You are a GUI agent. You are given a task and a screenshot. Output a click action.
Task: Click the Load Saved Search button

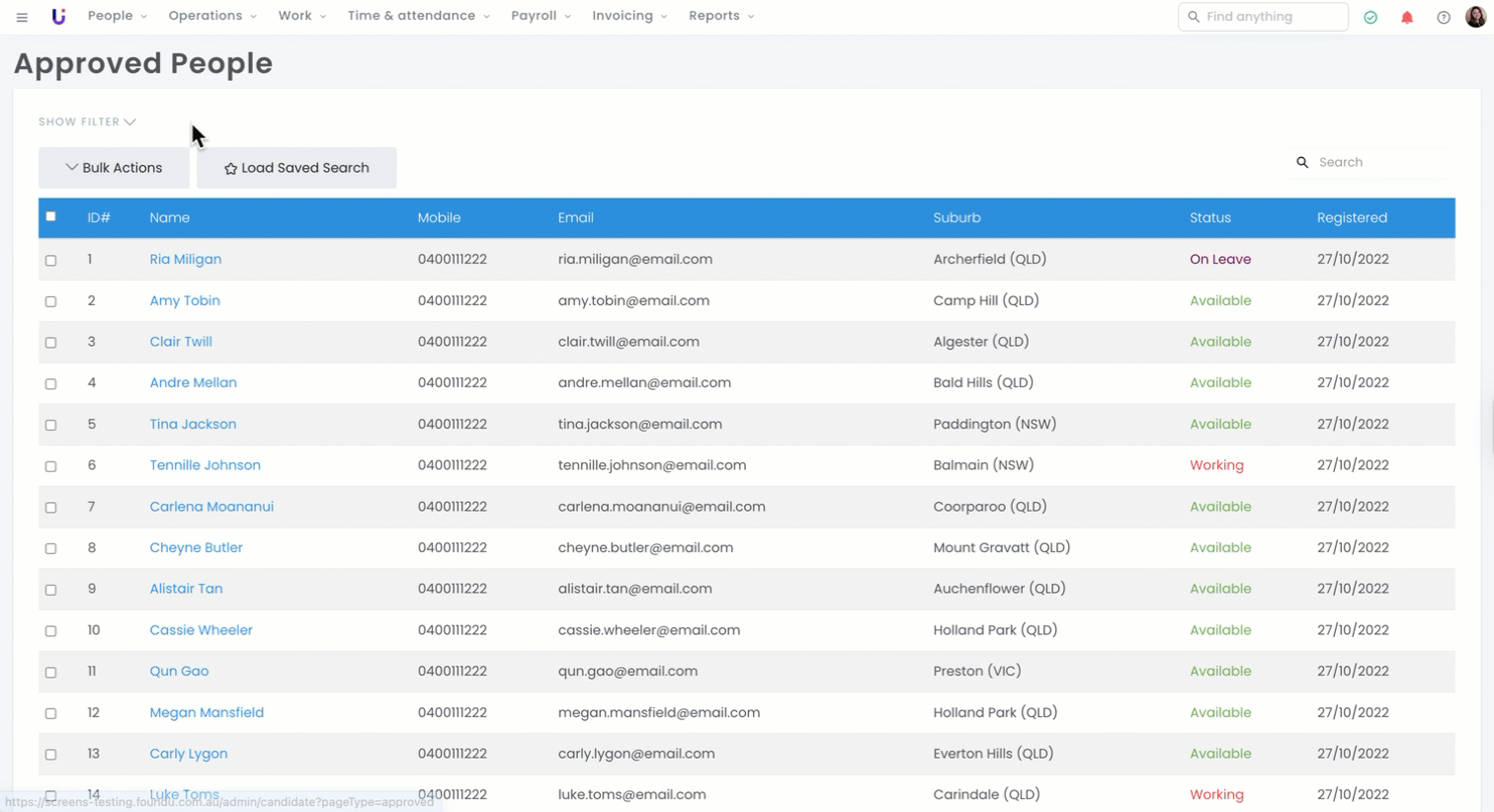[296, 168]
